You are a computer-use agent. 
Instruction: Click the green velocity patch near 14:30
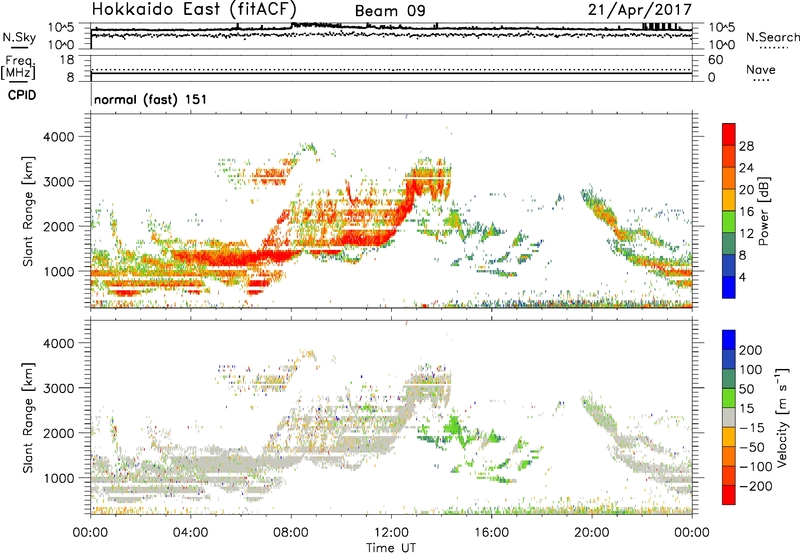click(453, 424)
